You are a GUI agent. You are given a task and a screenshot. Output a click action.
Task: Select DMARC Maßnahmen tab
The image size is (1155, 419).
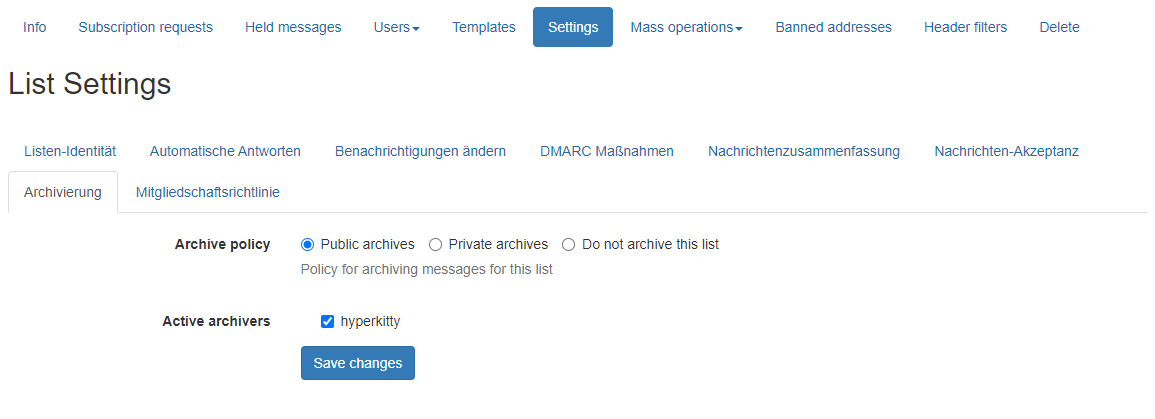[606, 151]
